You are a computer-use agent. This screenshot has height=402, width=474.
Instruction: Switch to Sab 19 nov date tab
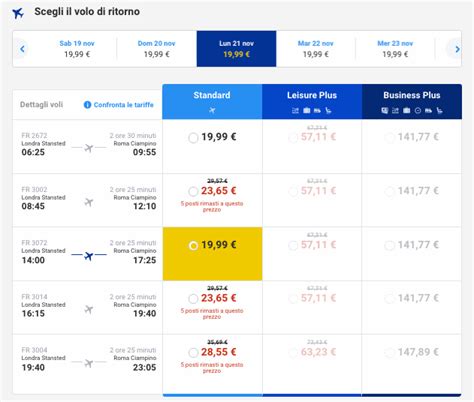pyautogui.click(x=77, y=49)
